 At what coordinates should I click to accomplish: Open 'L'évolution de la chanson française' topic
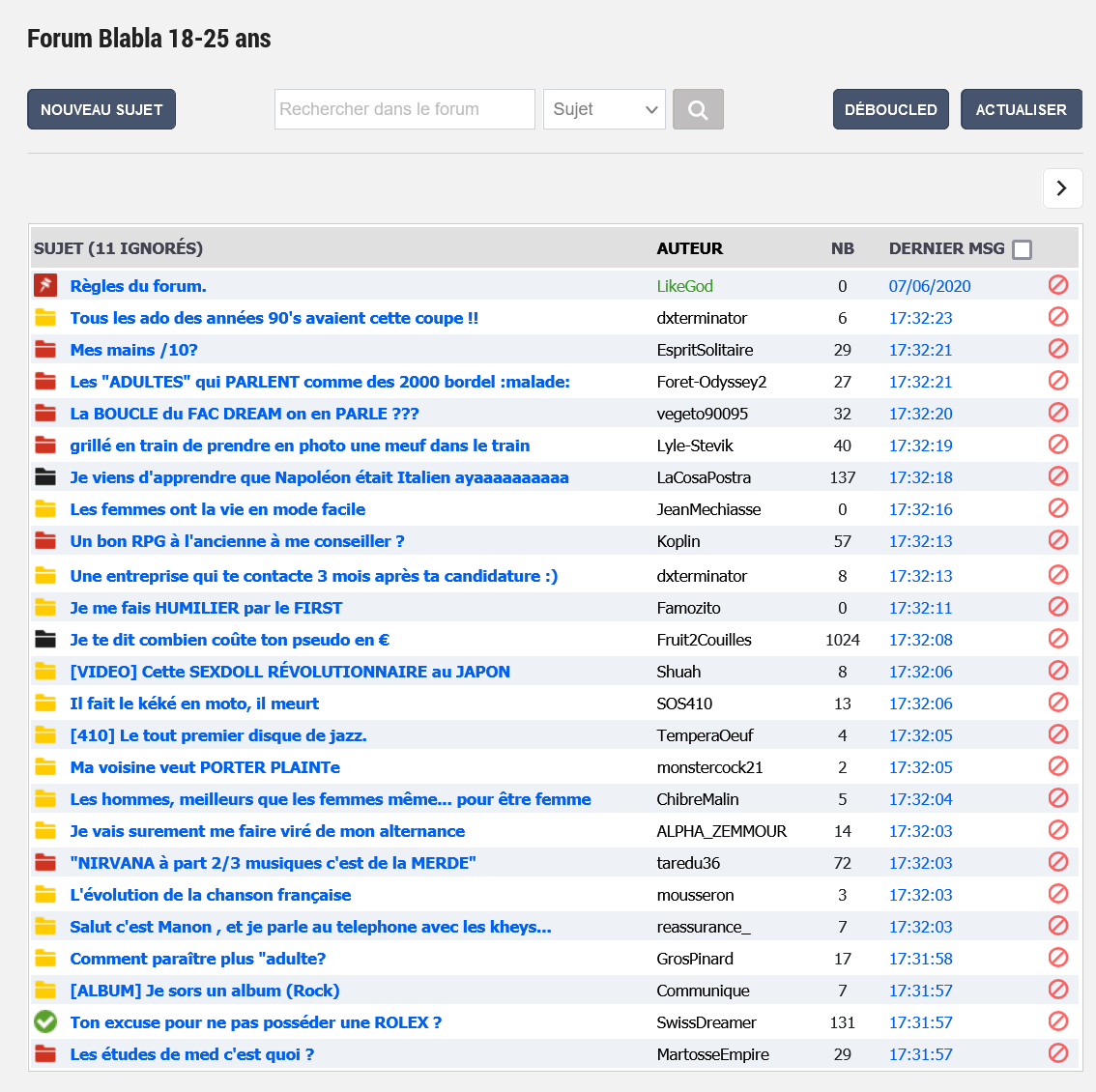[211, 895]
